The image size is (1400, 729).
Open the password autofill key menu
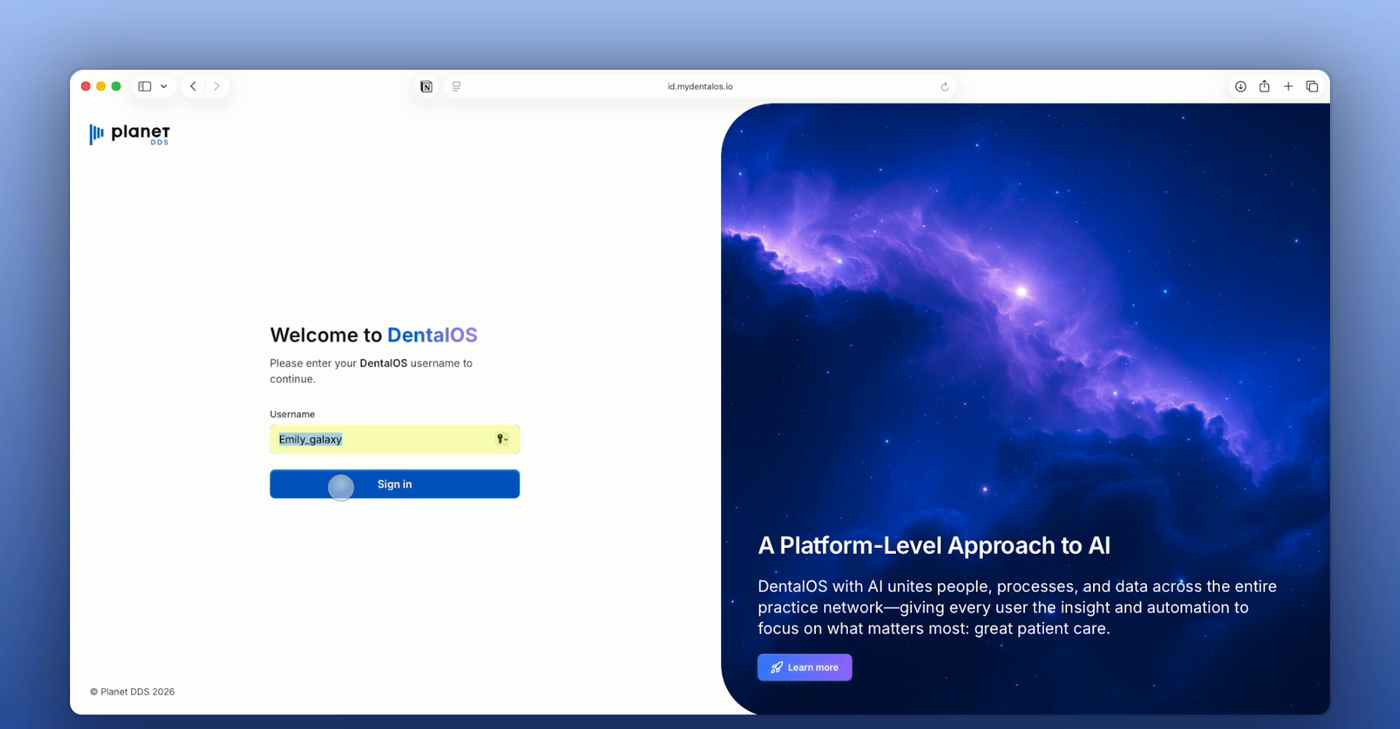[502, 439]
